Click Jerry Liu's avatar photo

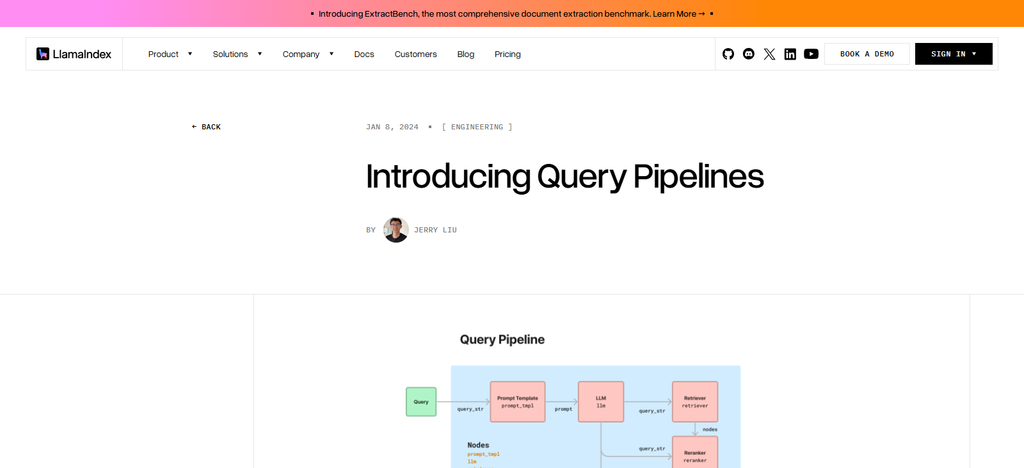click(x=396, y=230)
